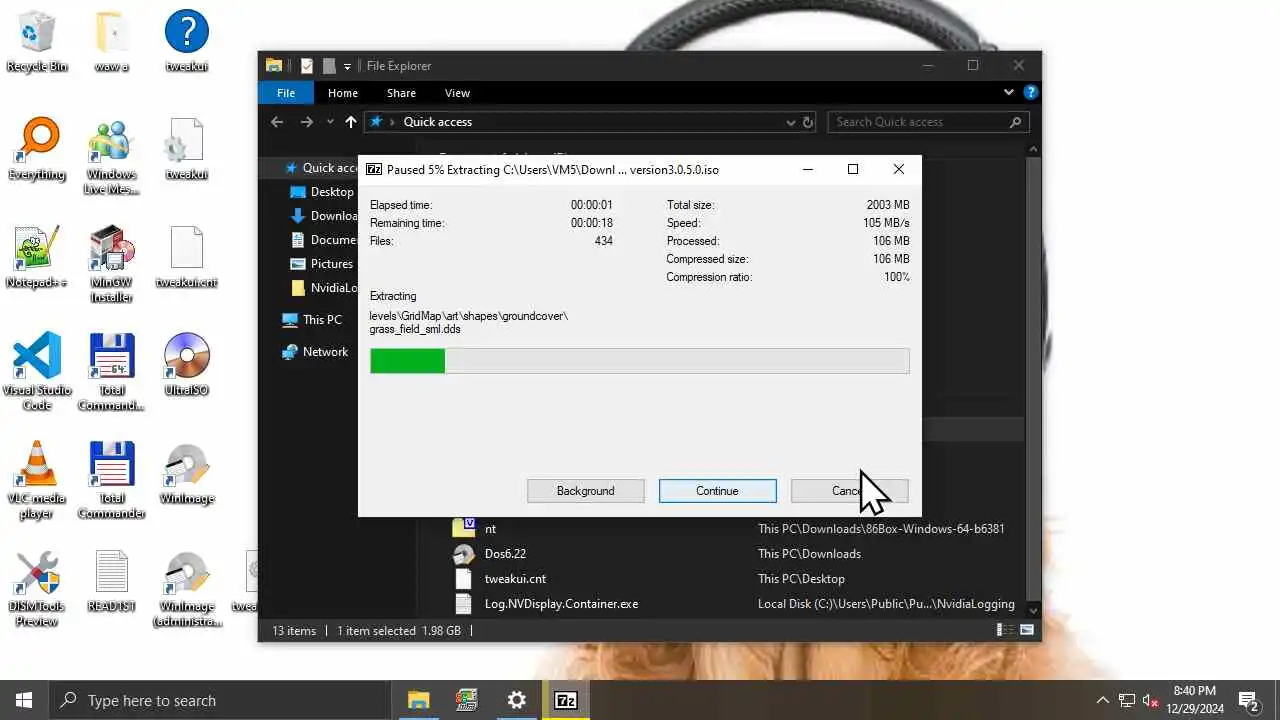Viewport: 1280px width, 720px height.
Task: Show hidden system tray icons
Action: point(1103,700)
